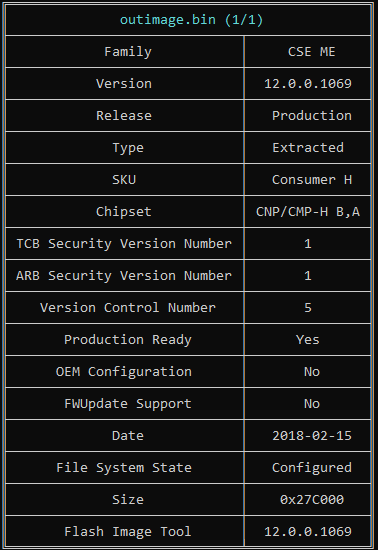
Task: Click the OEM Configuration No value
Action: point(311,371)
